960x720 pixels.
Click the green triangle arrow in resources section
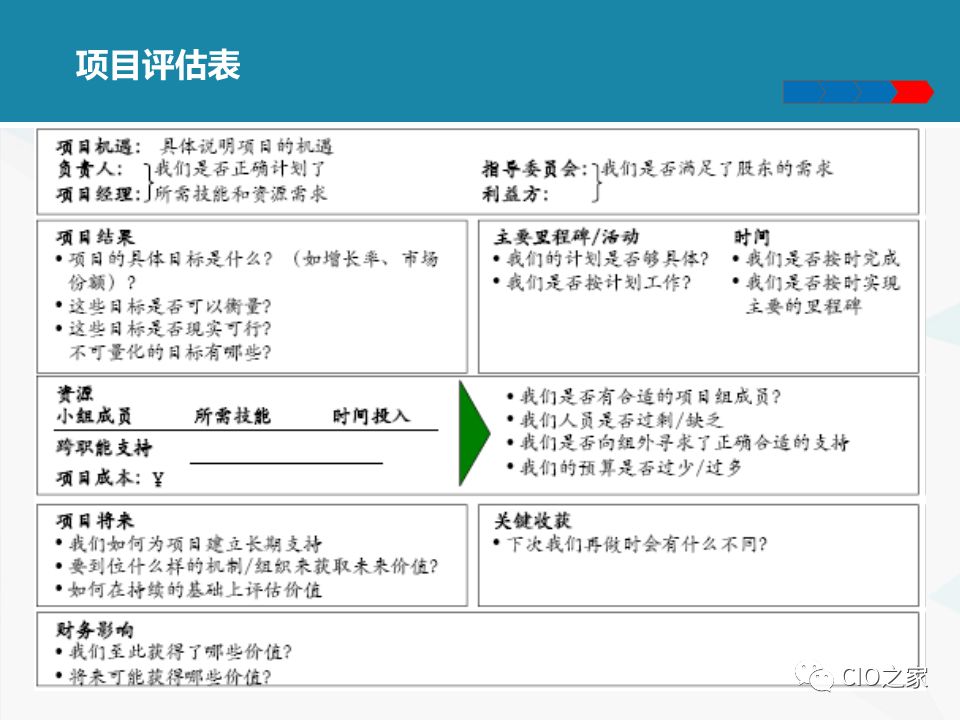(474, 433)
